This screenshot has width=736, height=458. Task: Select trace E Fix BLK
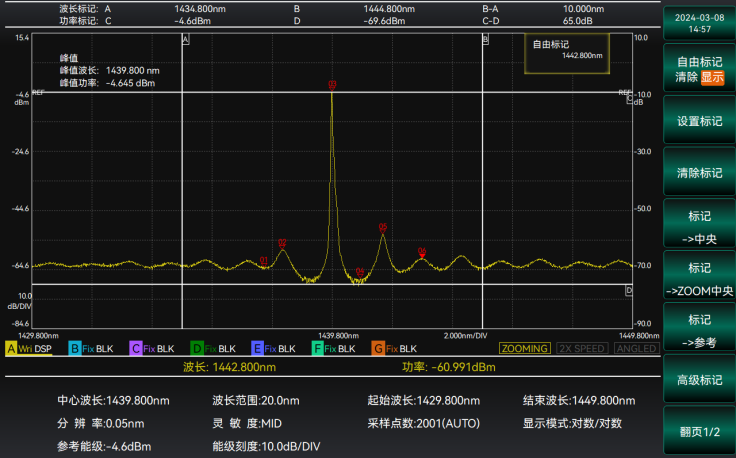click(x=274, y=349)
